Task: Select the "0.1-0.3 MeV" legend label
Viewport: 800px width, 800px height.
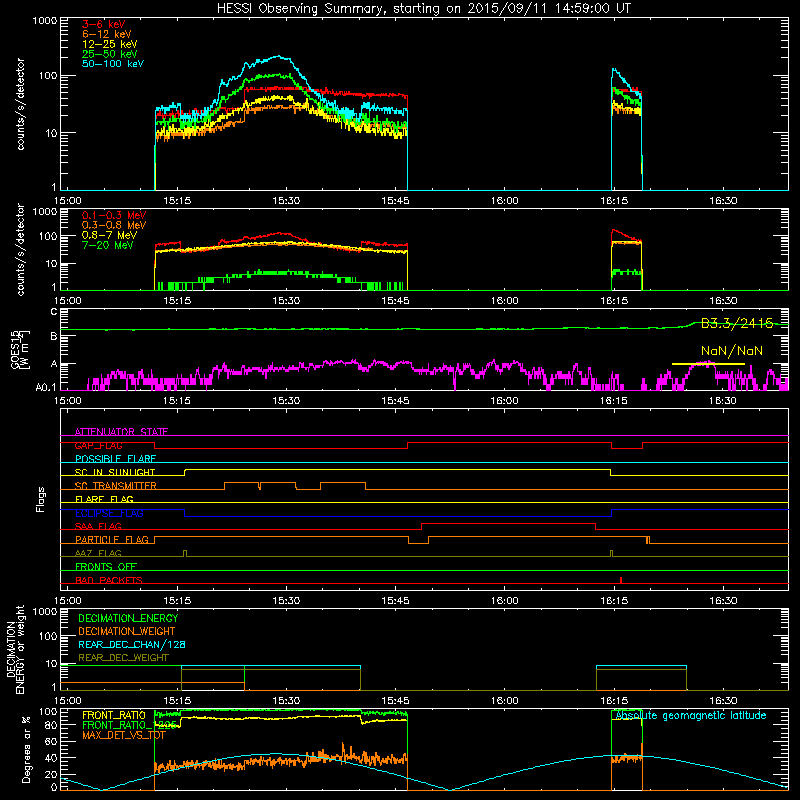Action: tap(114, 215)
